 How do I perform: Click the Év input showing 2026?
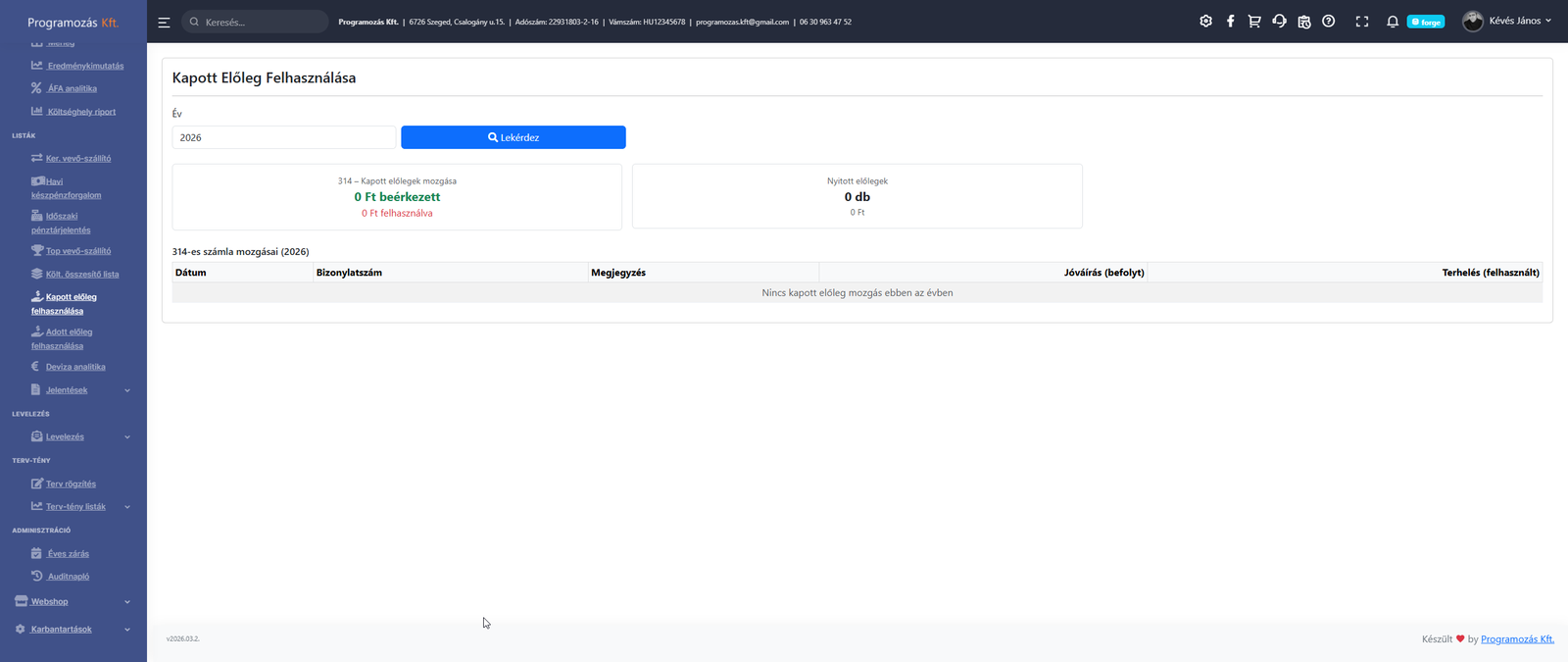pos(284,137)
